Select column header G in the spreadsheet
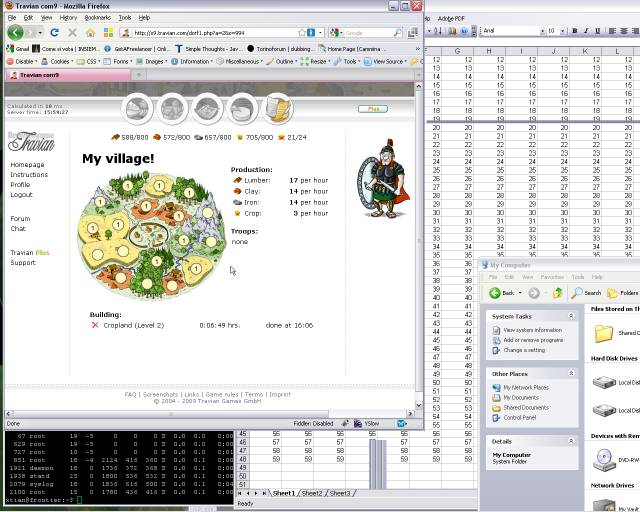640x512 pixels. click(x=457, y=51)
